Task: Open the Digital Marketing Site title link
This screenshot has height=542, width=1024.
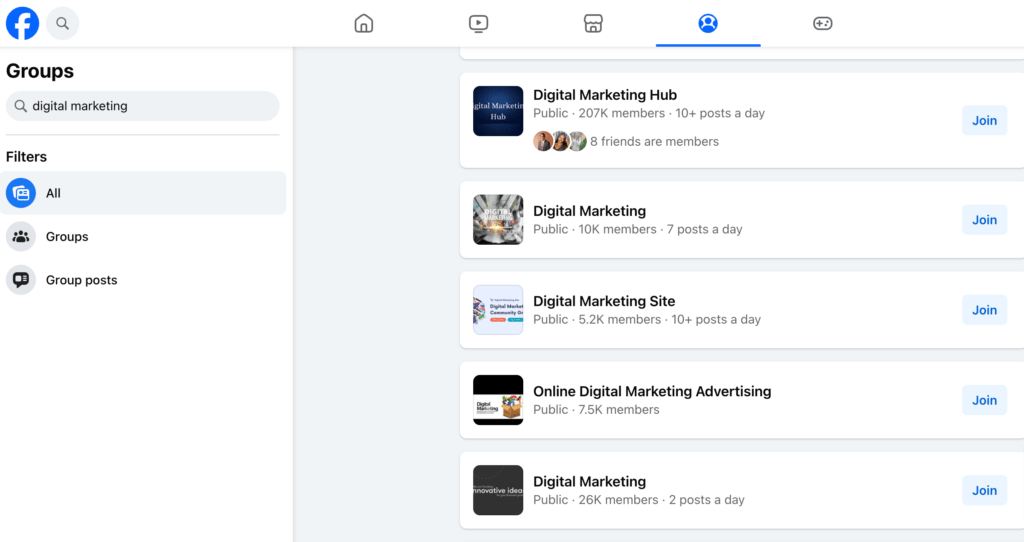Action: (x=604, y=301)
